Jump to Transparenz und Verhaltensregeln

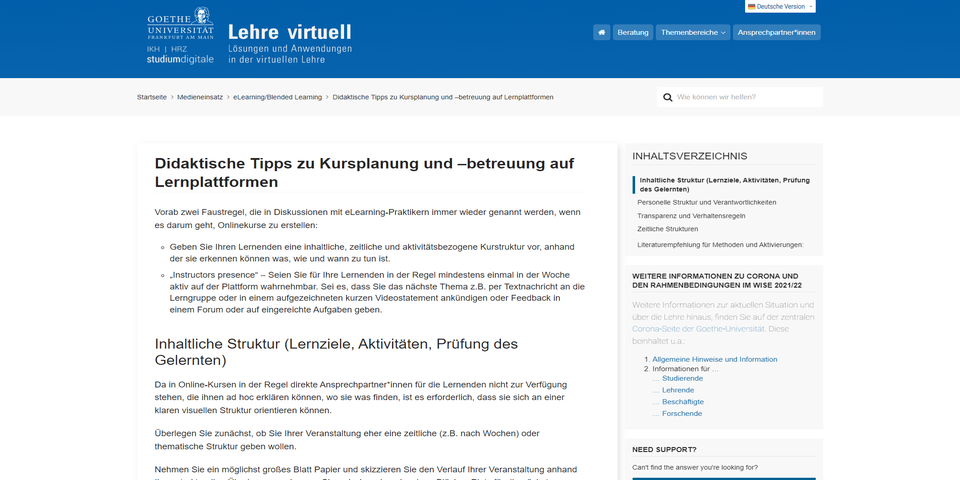point(691,216)
